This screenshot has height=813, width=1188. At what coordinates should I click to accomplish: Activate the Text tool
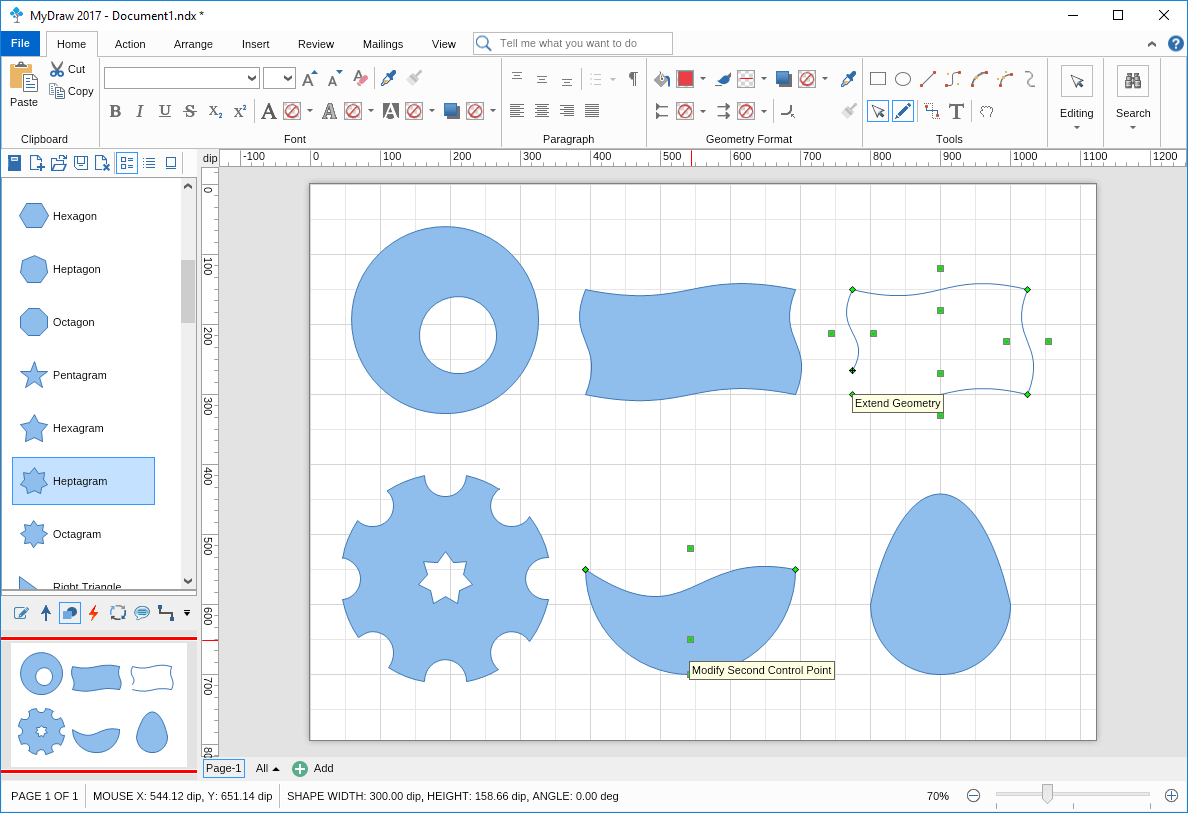tap(957, 111)
